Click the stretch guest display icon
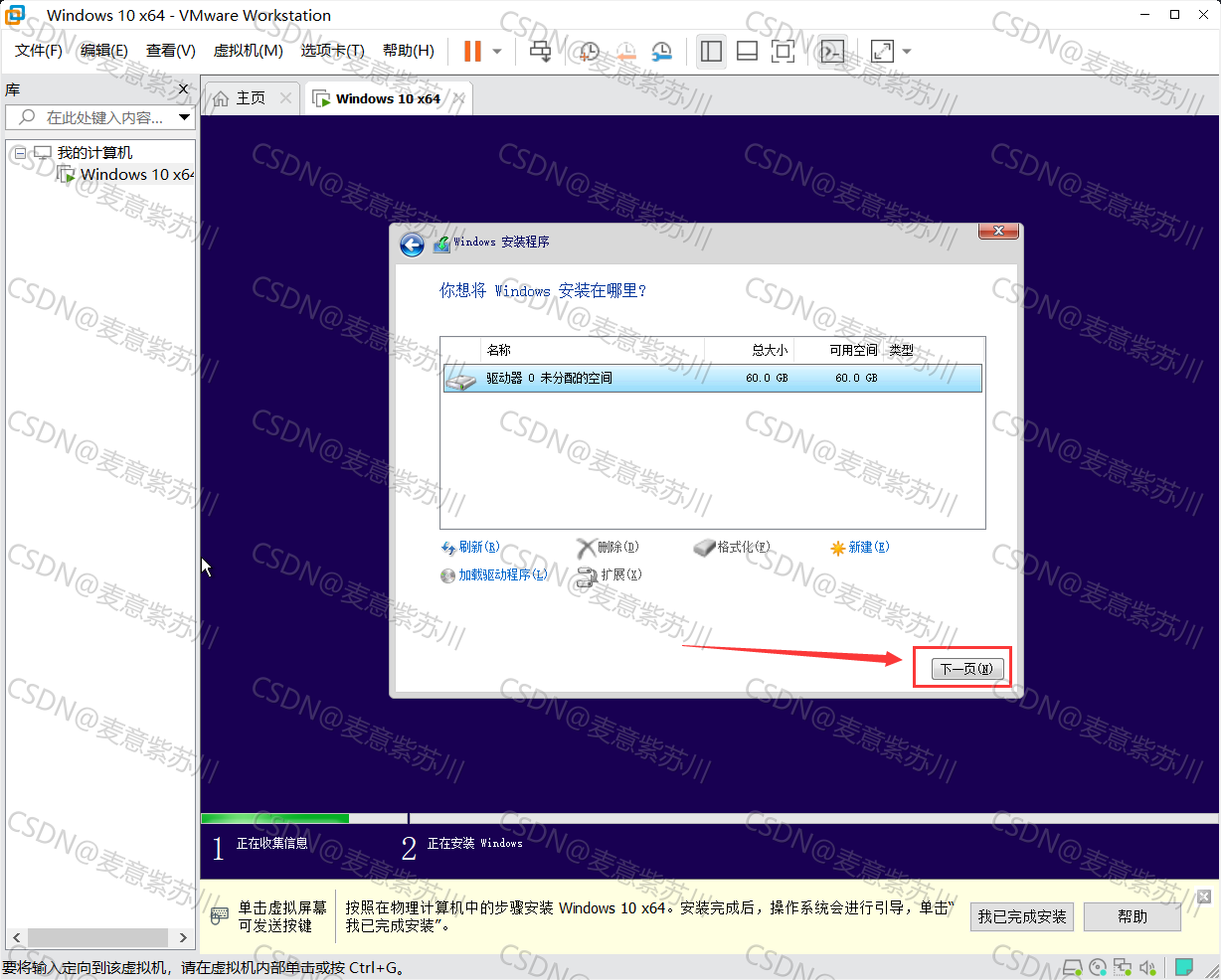The height and width of the screenshot is (980, 1221). [x=882, y=51]
